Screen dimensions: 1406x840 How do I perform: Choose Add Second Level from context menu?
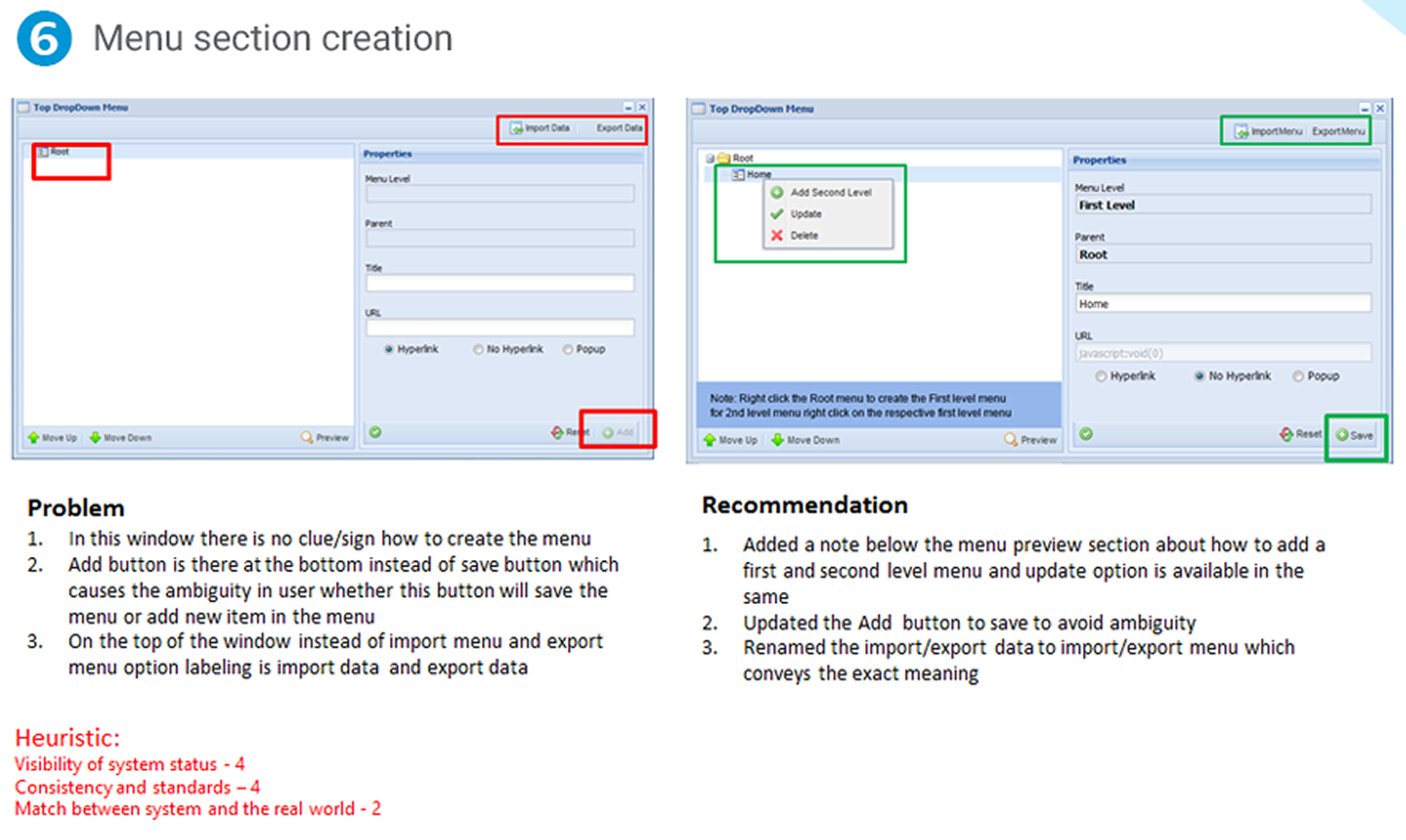pos(829,192)
